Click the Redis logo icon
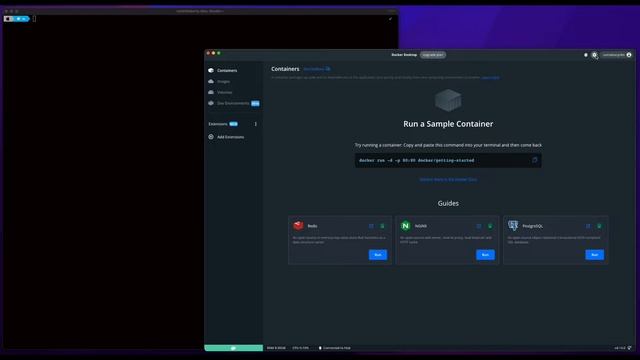This screenshot has width=640, height=360. [x=298, y=225]
